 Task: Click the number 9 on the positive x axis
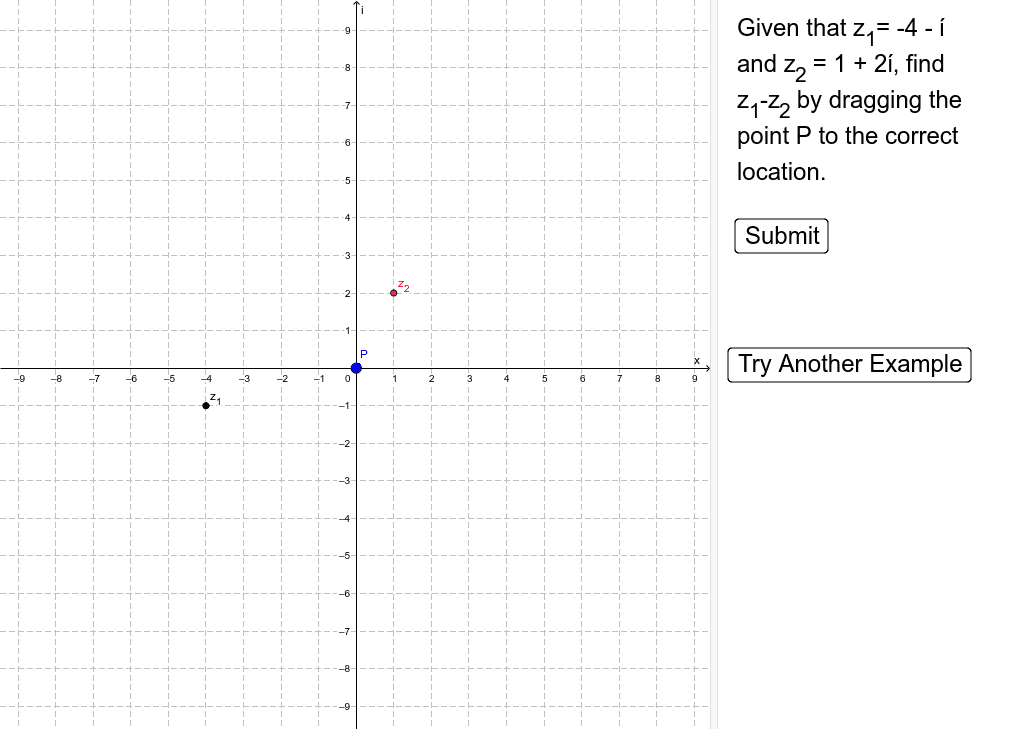pos(694,380)
